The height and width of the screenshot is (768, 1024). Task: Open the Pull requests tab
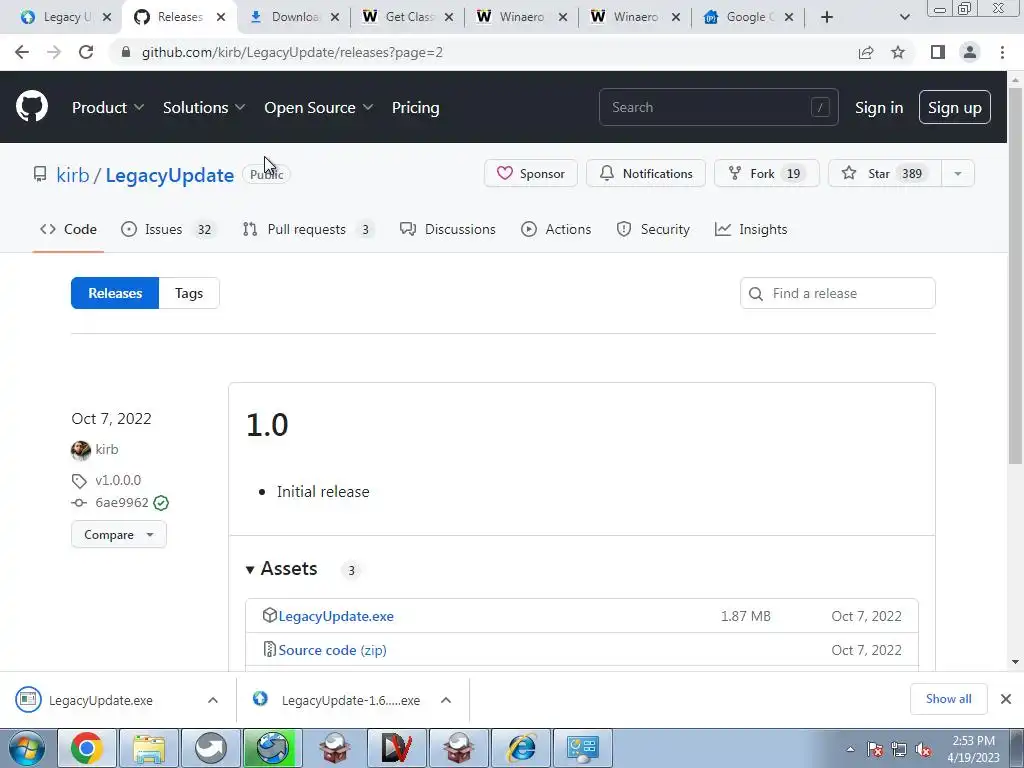pos(308,229)
